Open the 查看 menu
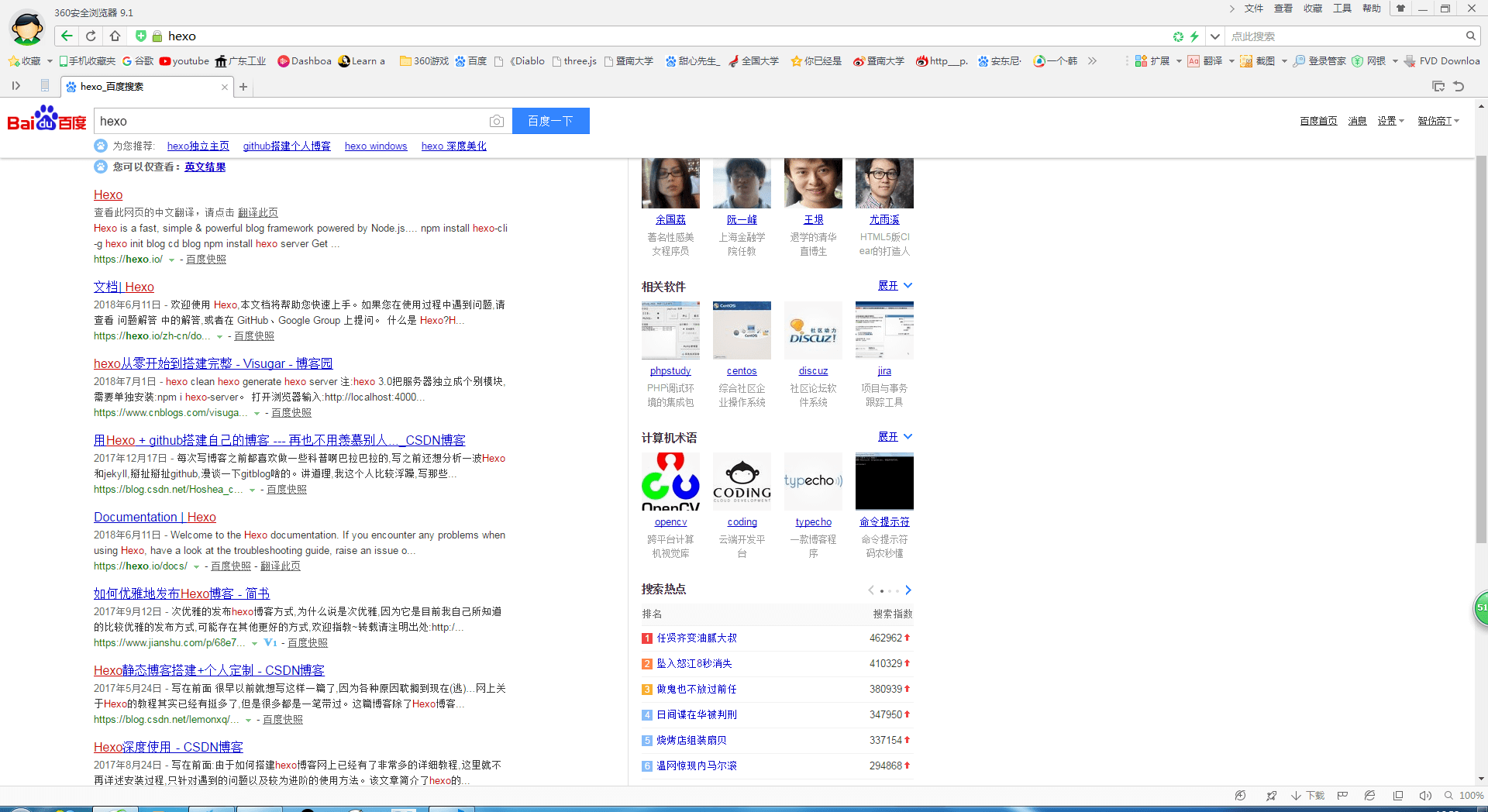 pyautogui.click(x=1283, y=9)
